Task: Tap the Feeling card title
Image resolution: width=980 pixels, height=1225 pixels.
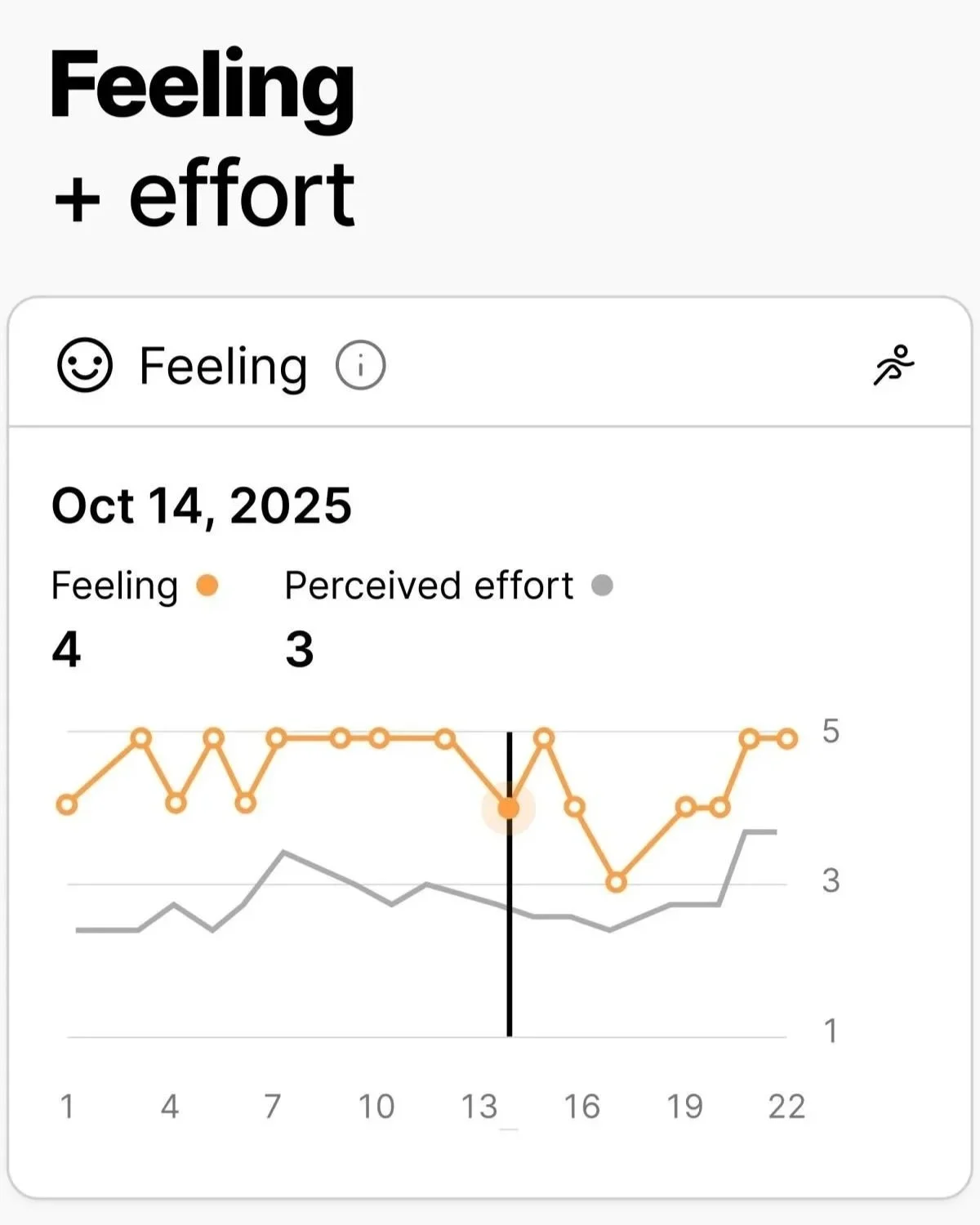Action: point(223,366)
